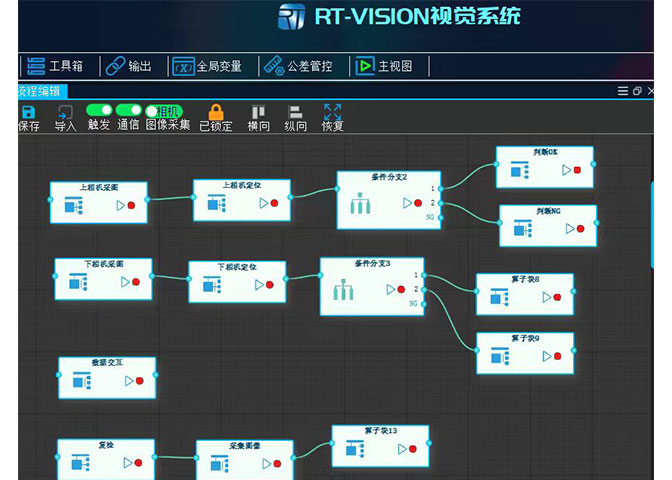The height and width of the screenshot is (480, 672).
Task: Toggle the 图像采集 camera switch
Action: pyautogui.click(x=165, y=111)
